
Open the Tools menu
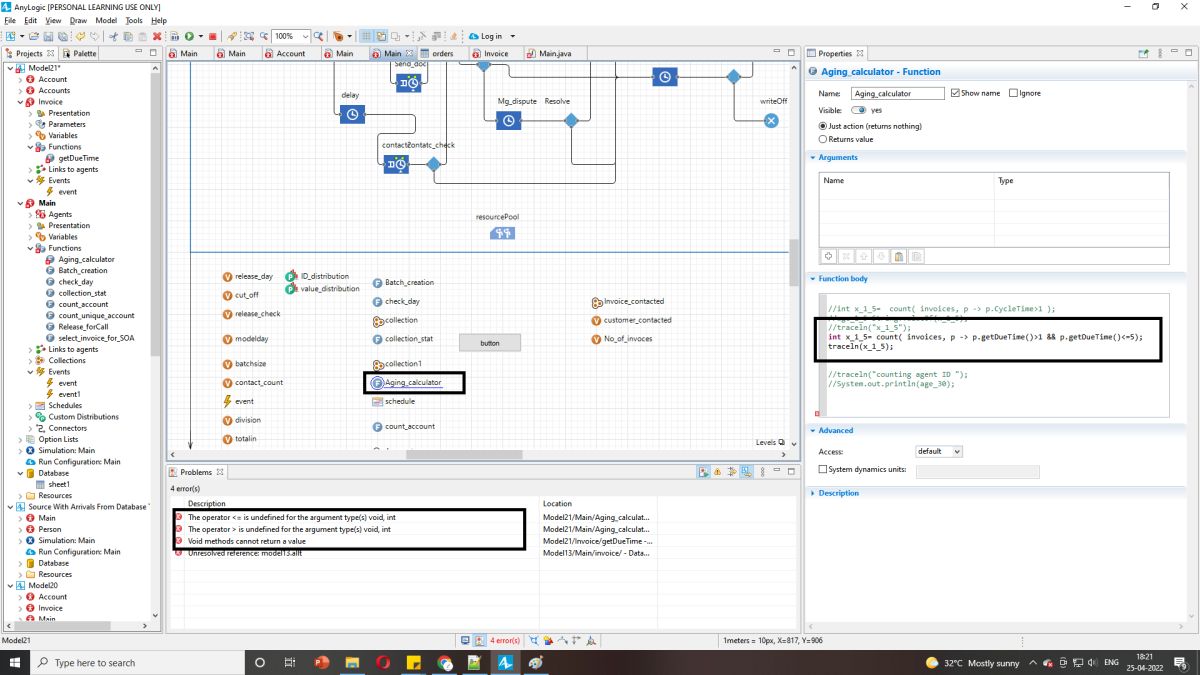[134, 20]
